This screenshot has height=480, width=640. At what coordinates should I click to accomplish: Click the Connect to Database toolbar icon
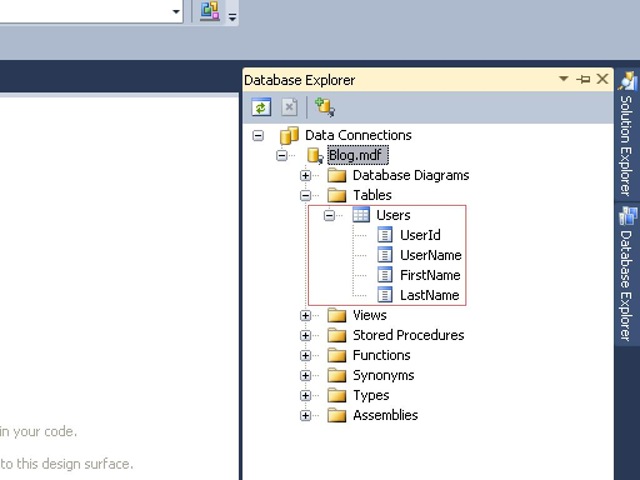point(325,107)
